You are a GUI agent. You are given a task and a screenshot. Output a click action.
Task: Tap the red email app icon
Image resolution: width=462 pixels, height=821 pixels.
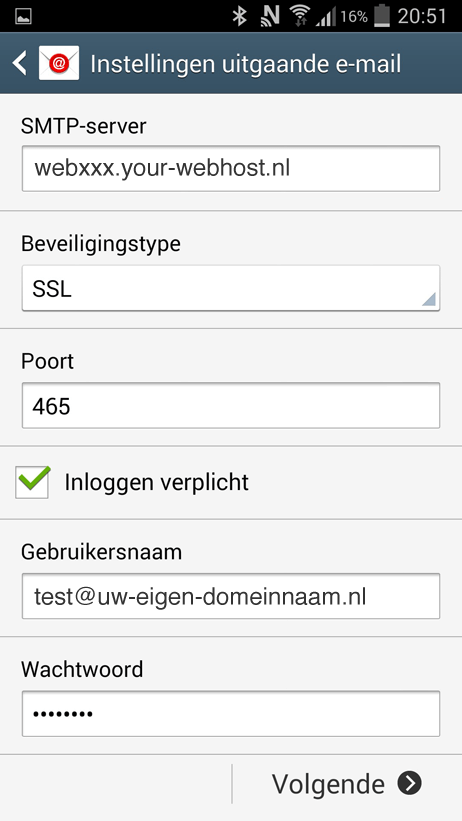click(x=59, y=63)
